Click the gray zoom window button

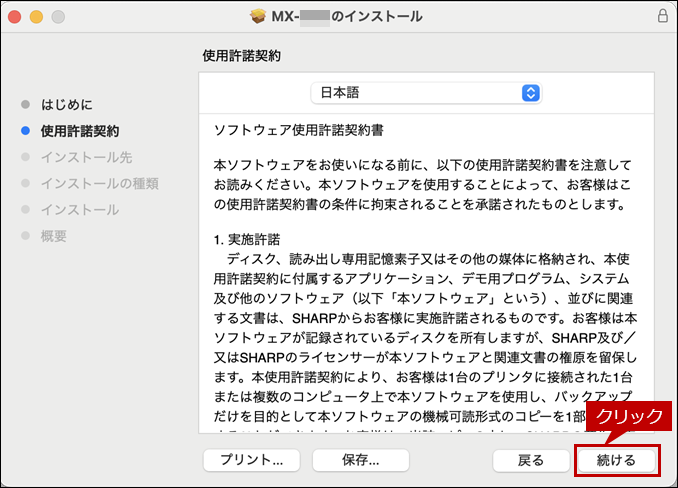click(x=57, y=17)
